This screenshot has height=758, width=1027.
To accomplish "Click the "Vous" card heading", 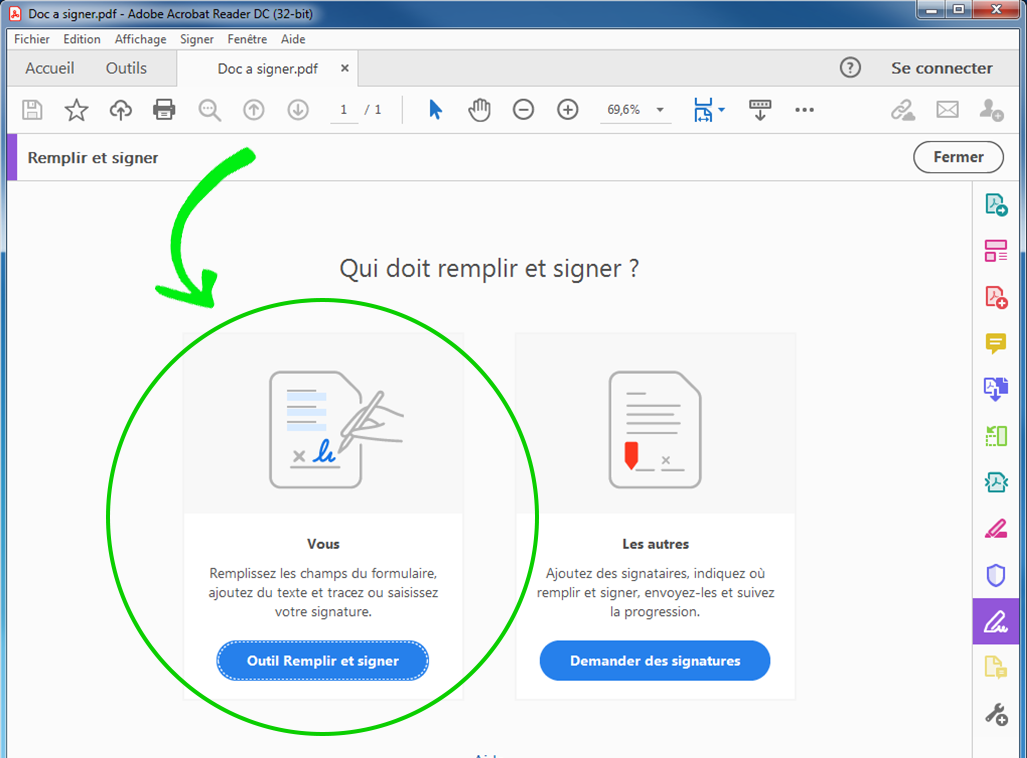I will click(323, 544).
